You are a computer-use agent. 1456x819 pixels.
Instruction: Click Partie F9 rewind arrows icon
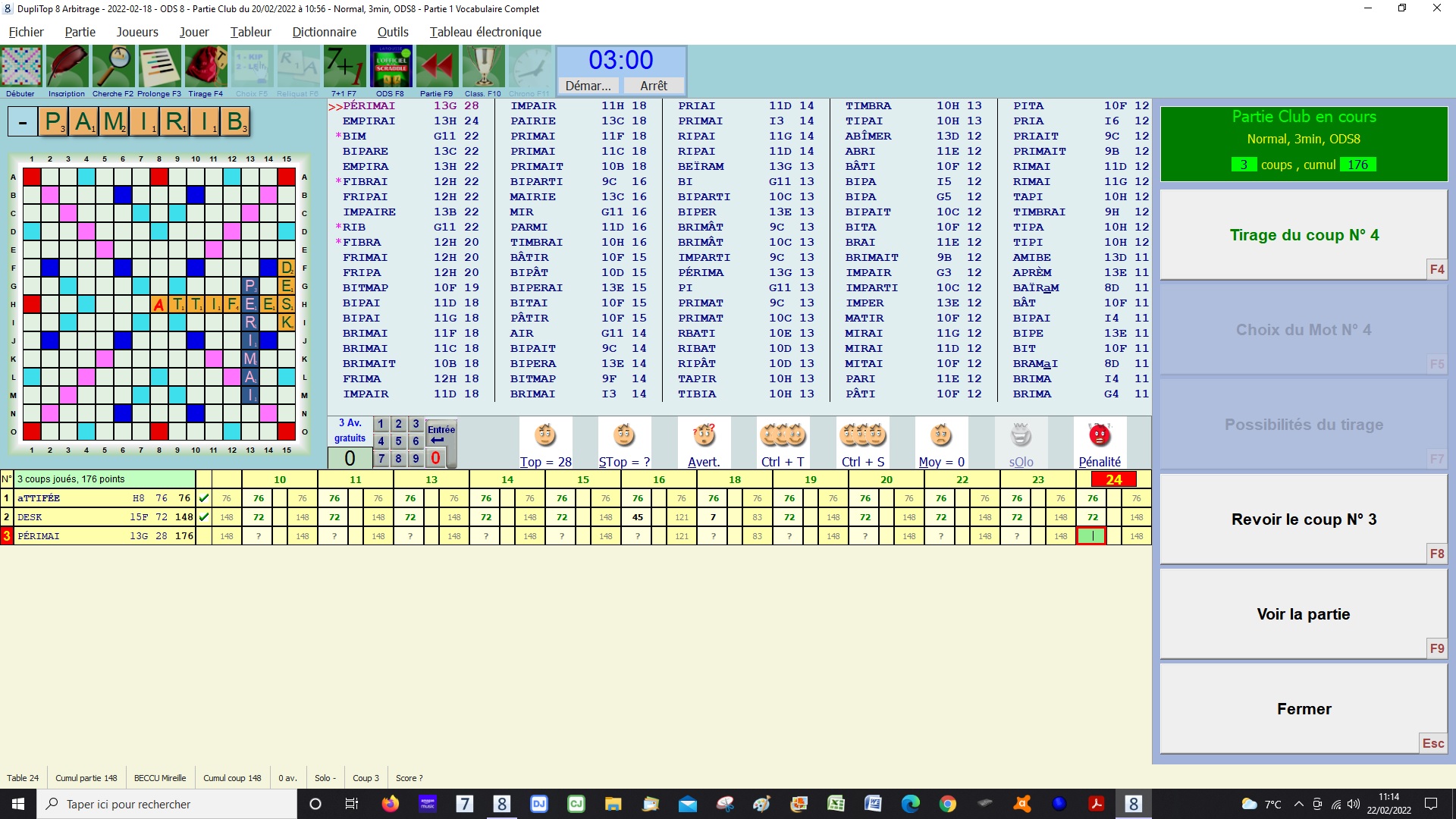[437, 67]
